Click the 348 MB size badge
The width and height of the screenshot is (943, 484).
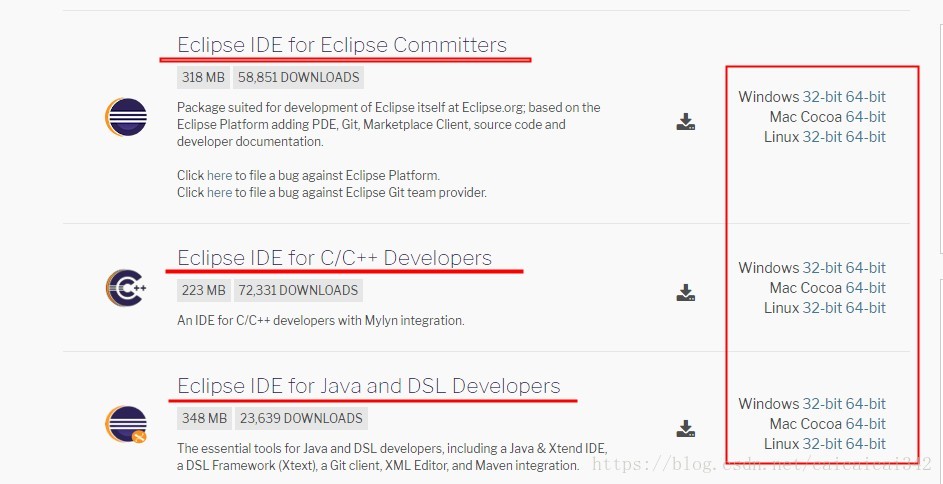point(204,418)
